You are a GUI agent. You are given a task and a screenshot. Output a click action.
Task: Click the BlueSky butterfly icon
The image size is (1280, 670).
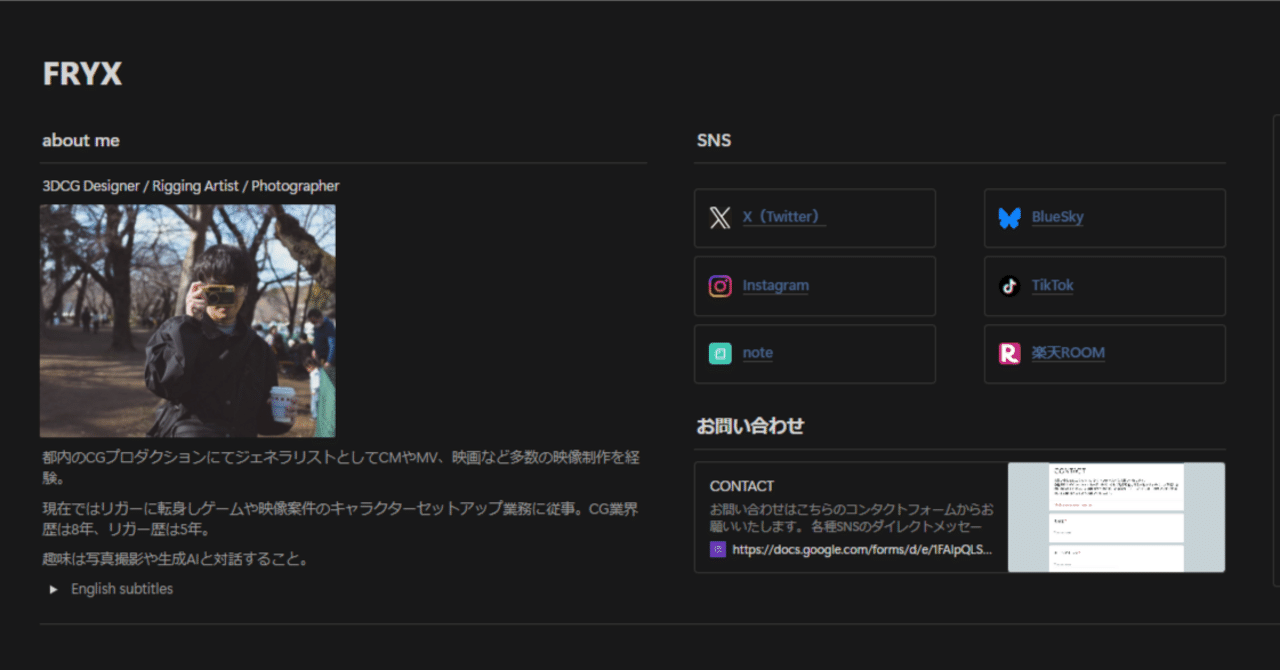(1010, 217)
